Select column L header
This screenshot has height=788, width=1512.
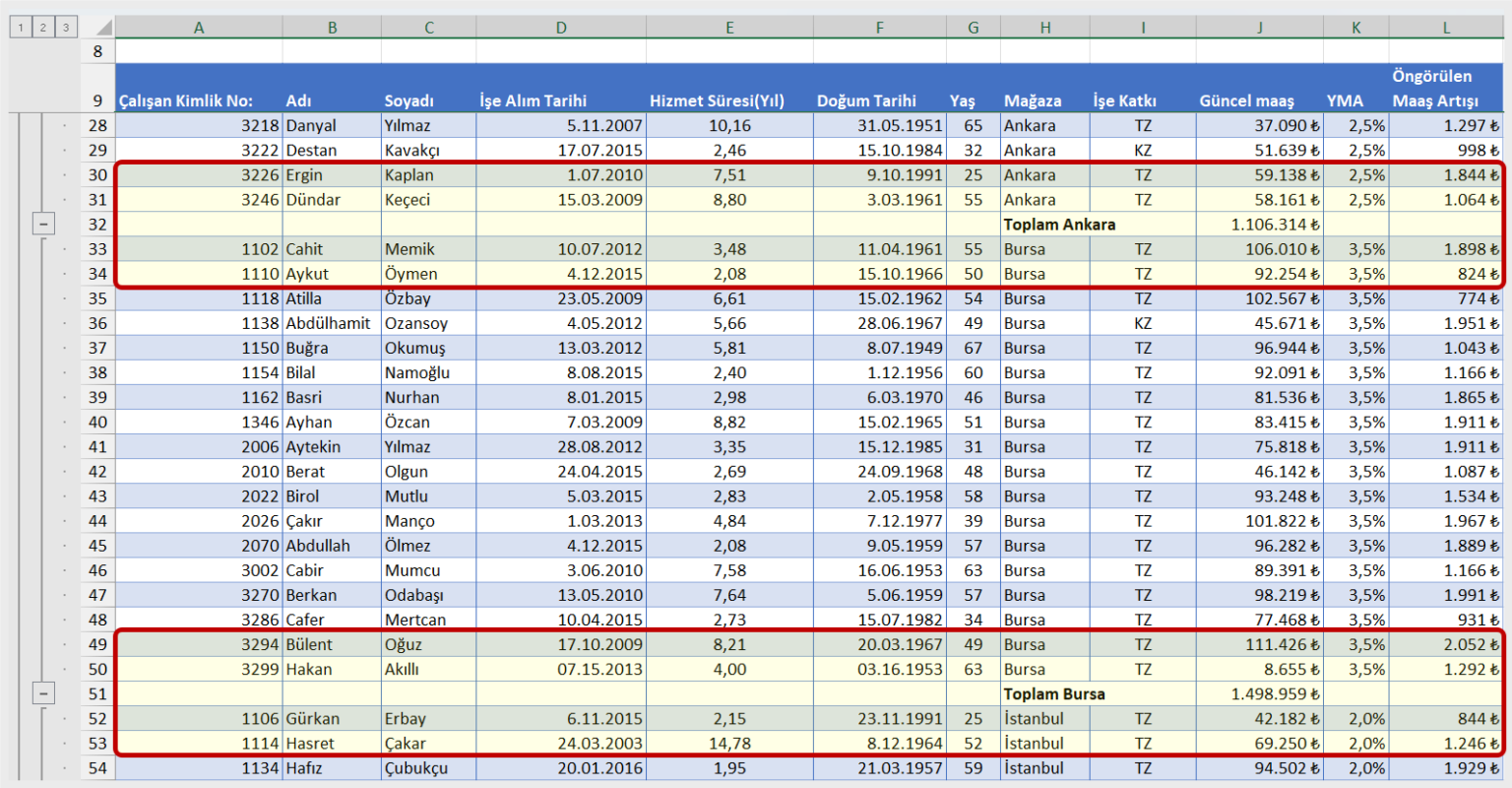coord(1446,28)
